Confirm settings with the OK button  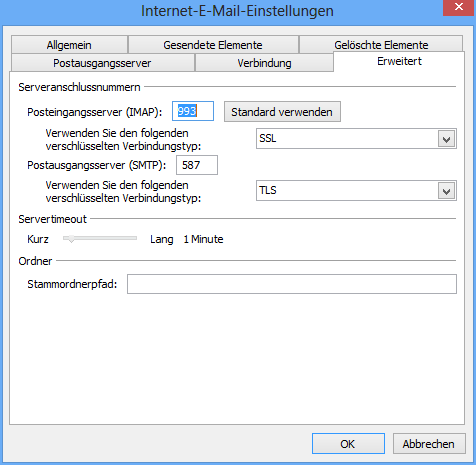pyautogui.click(x=348, y=444)
